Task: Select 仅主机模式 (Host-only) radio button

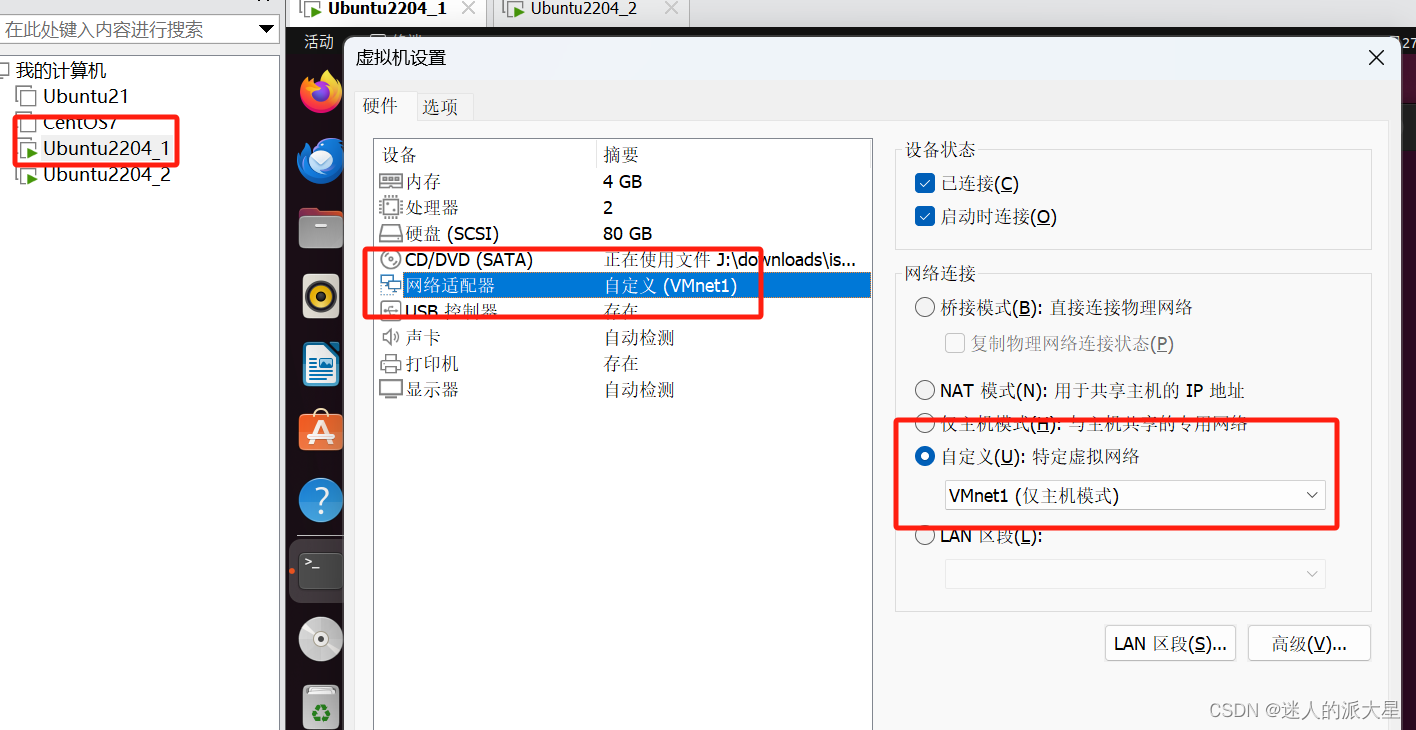Action: (925, 423)
